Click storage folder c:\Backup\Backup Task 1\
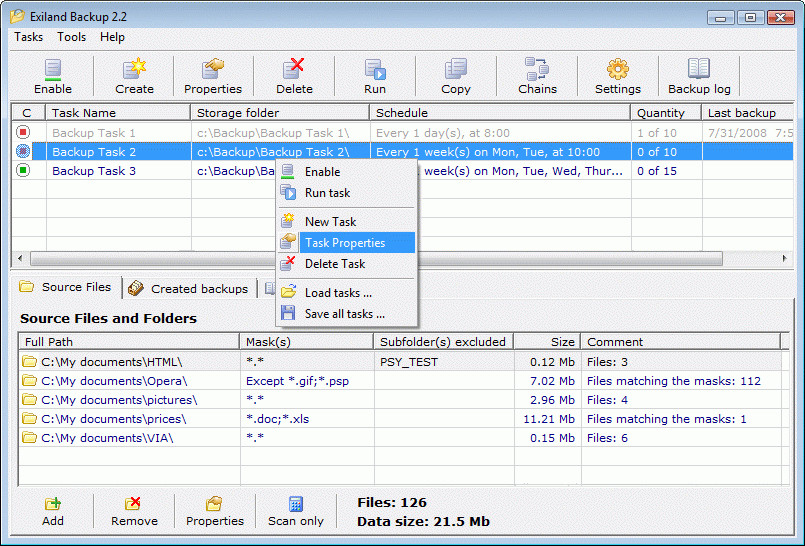Image resolution: width=805 pixels, height=546 pixels. [x=273, y=133]
